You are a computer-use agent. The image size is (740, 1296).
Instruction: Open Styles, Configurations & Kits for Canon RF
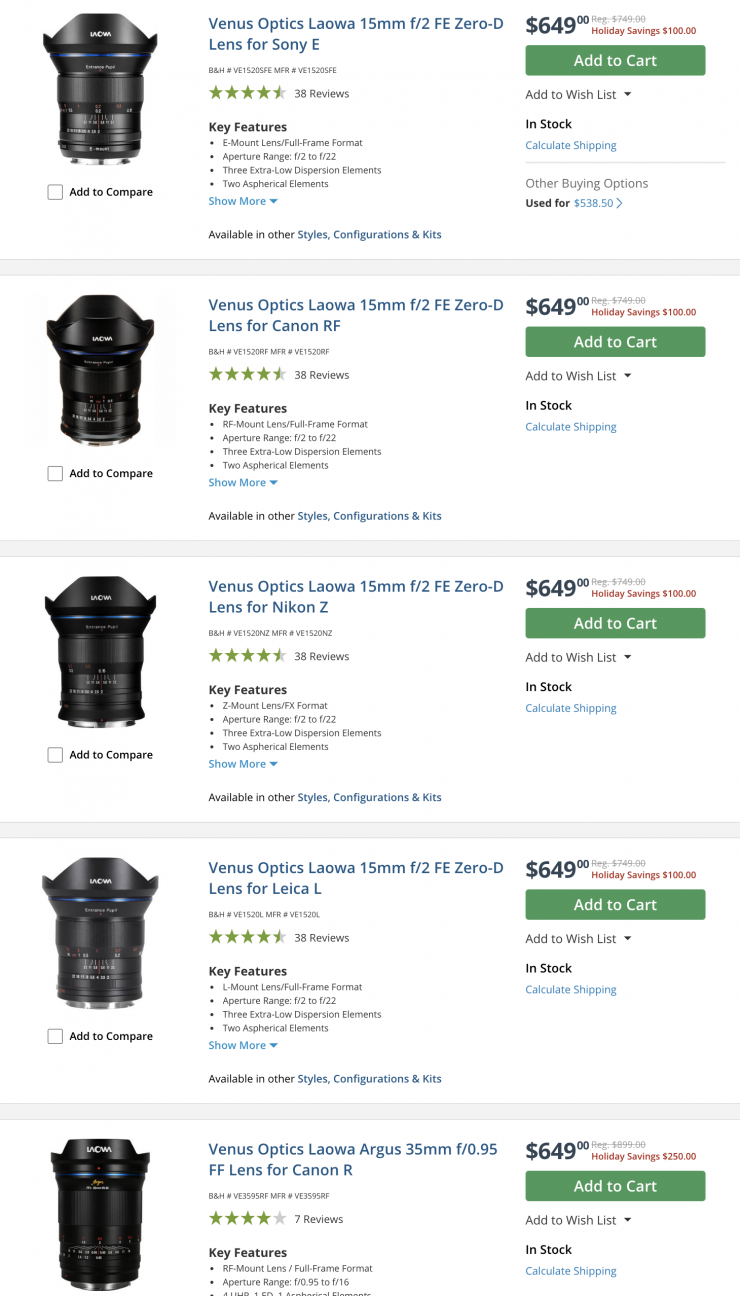click(x=369, y=516)
